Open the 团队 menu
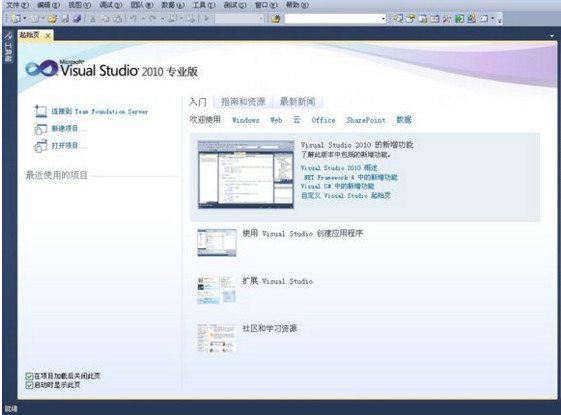Image resolution: width=561 pixels, height=415 pixels. tap(142, 5)
